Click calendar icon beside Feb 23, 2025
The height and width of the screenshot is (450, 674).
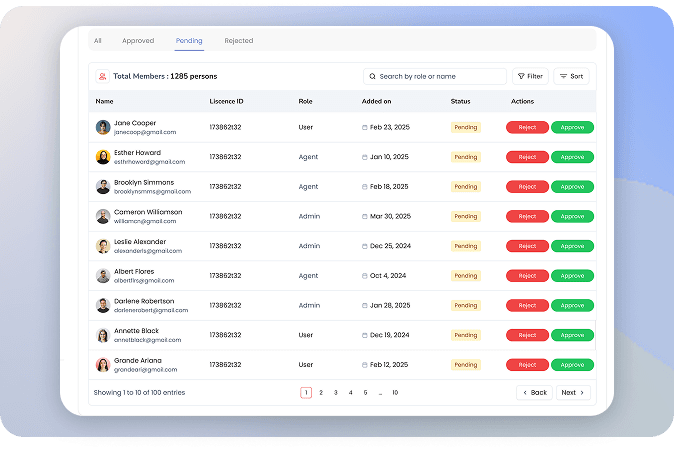(x=365, y=128)
